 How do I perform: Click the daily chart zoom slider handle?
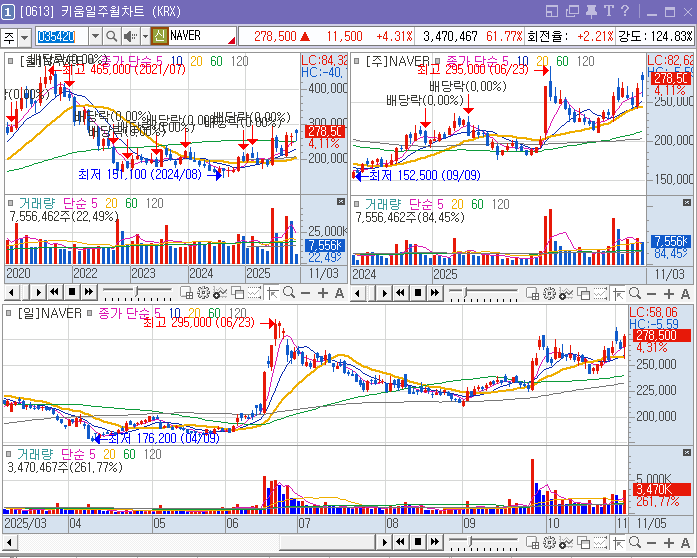tap(471, 542)
